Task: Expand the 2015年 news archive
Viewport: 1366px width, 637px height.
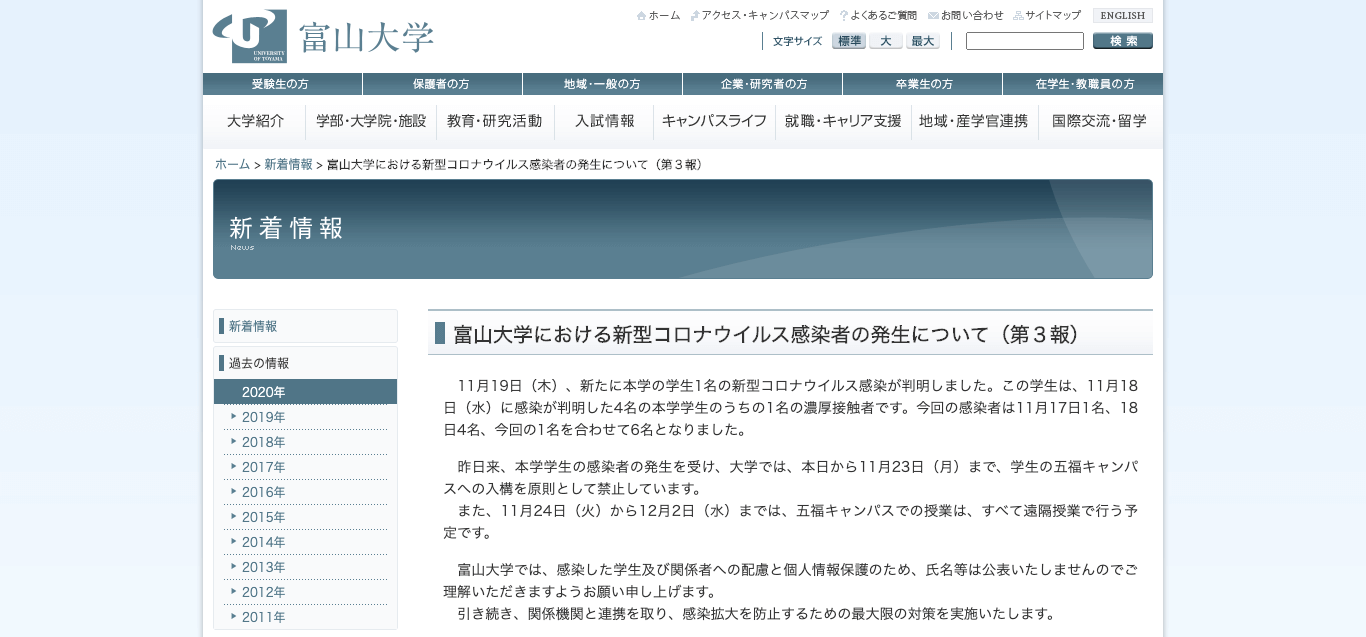Action: pos(264,517)
